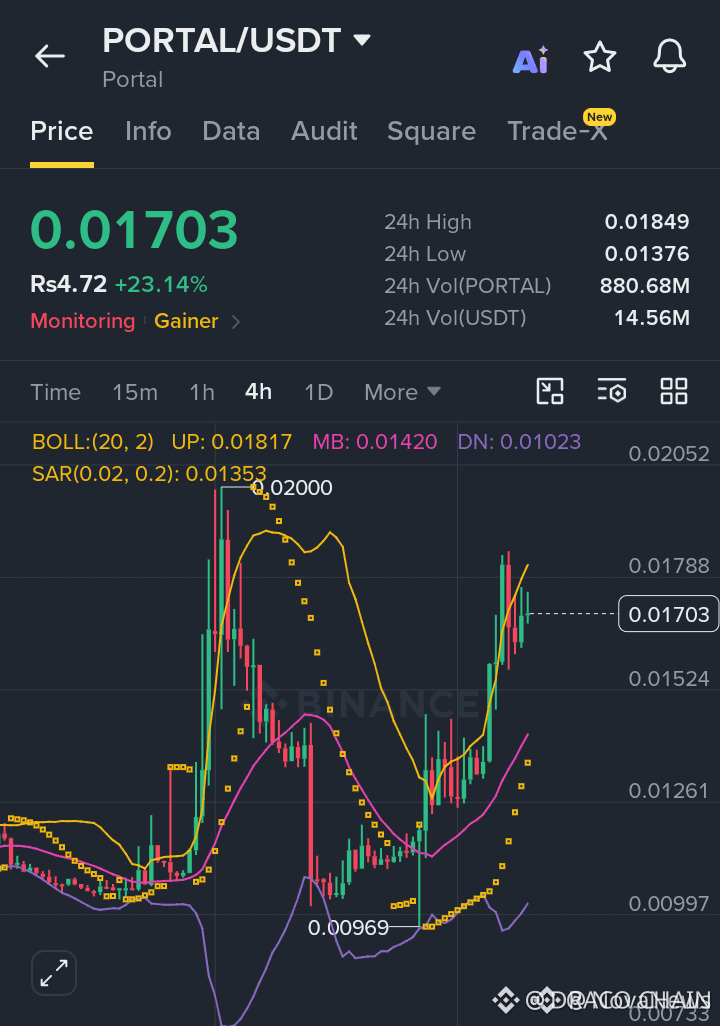720x1026 pixels.
Task: Tap the +23.14% change percentage
Action: [x=161, y=285]
